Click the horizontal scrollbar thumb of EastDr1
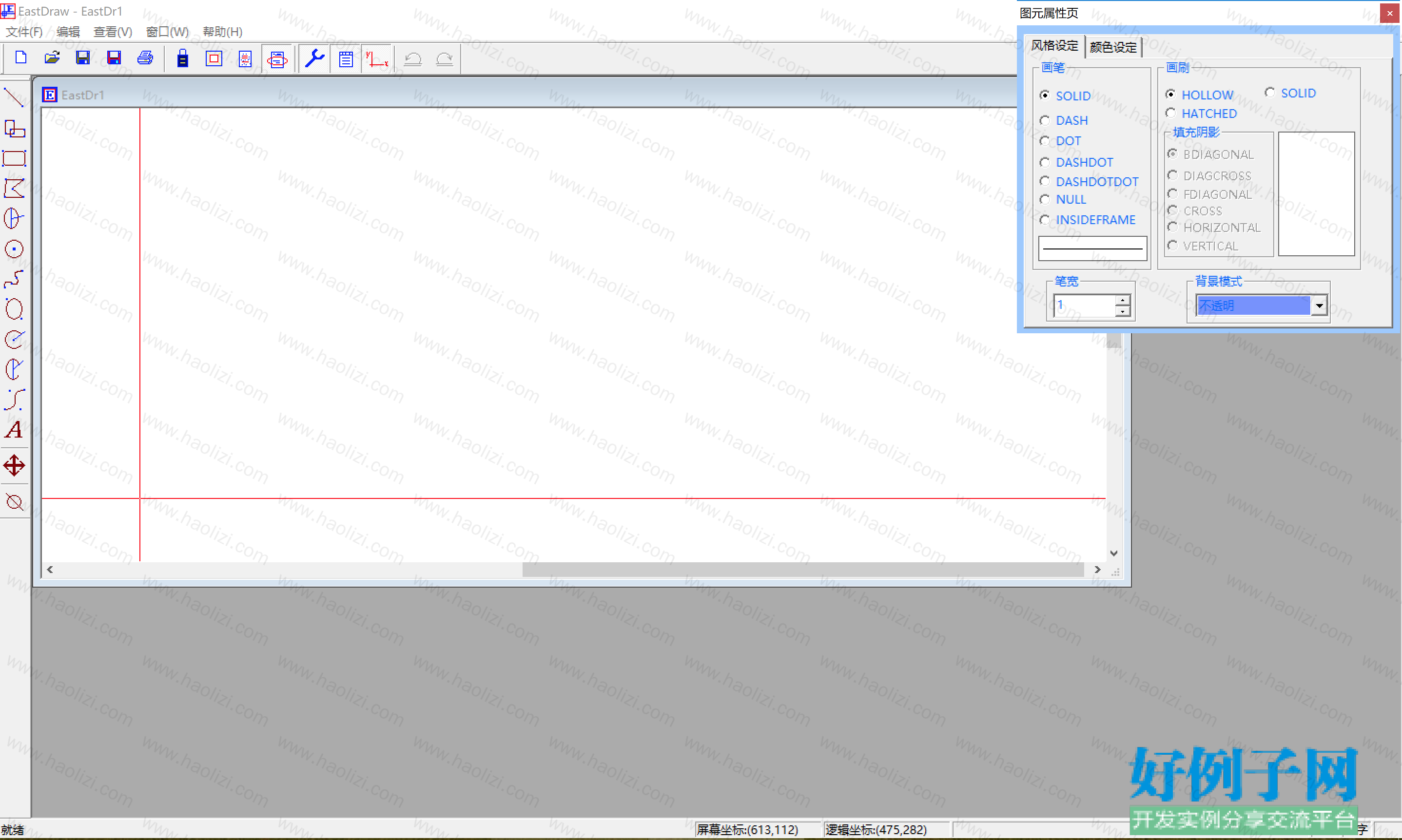 [803, 570]
